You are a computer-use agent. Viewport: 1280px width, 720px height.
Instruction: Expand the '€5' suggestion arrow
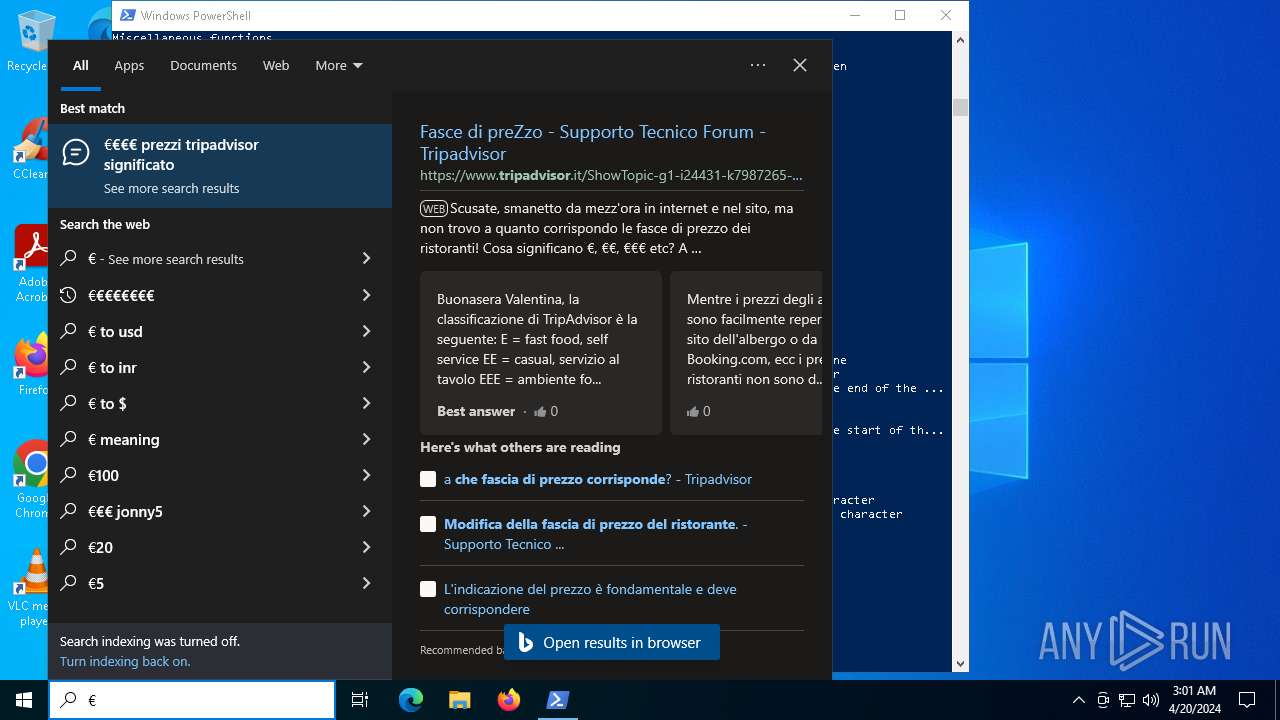pyautogui.click(x=366, y=583)
